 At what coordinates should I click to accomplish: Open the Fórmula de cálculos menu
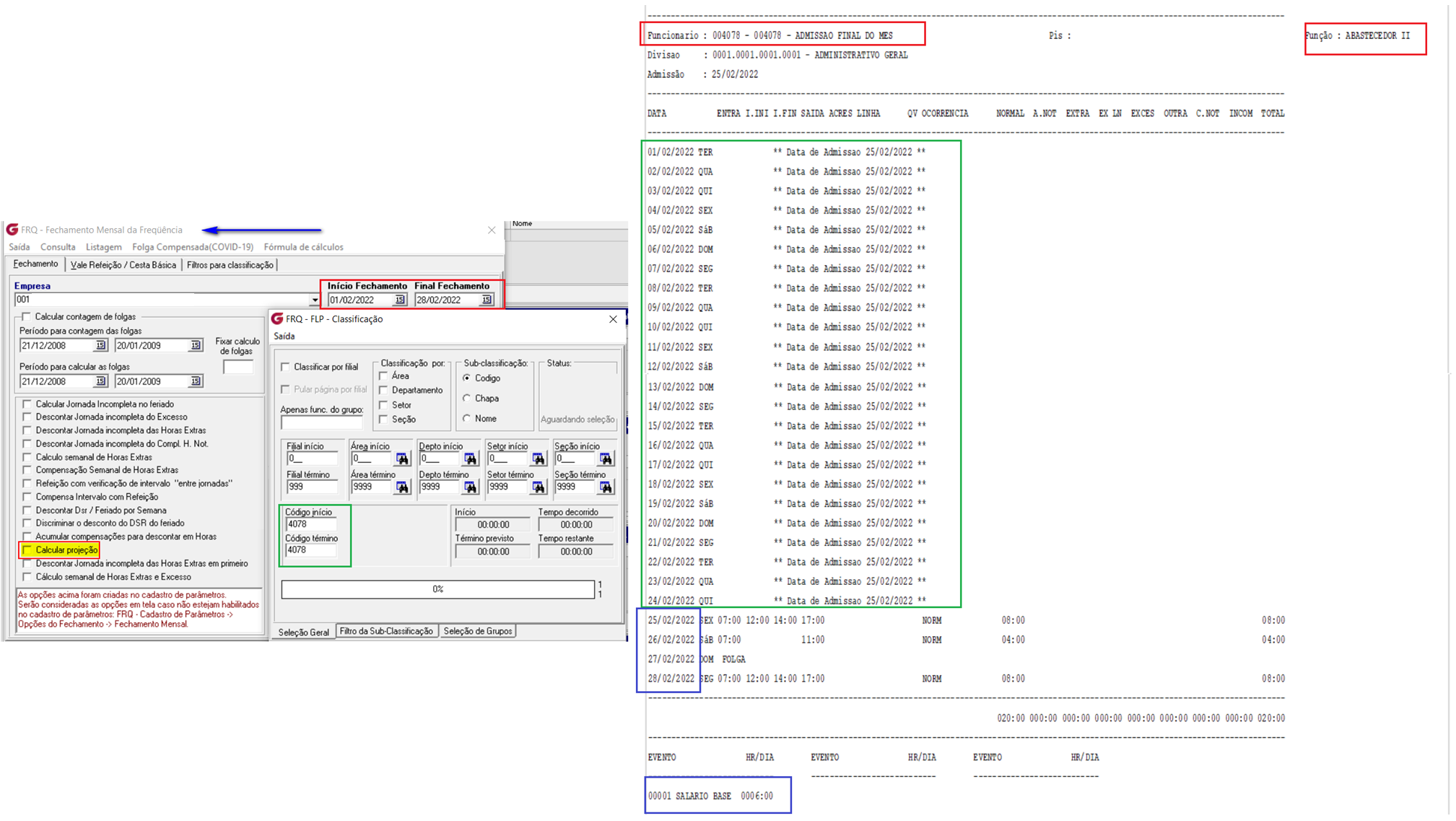click(303, 247)
